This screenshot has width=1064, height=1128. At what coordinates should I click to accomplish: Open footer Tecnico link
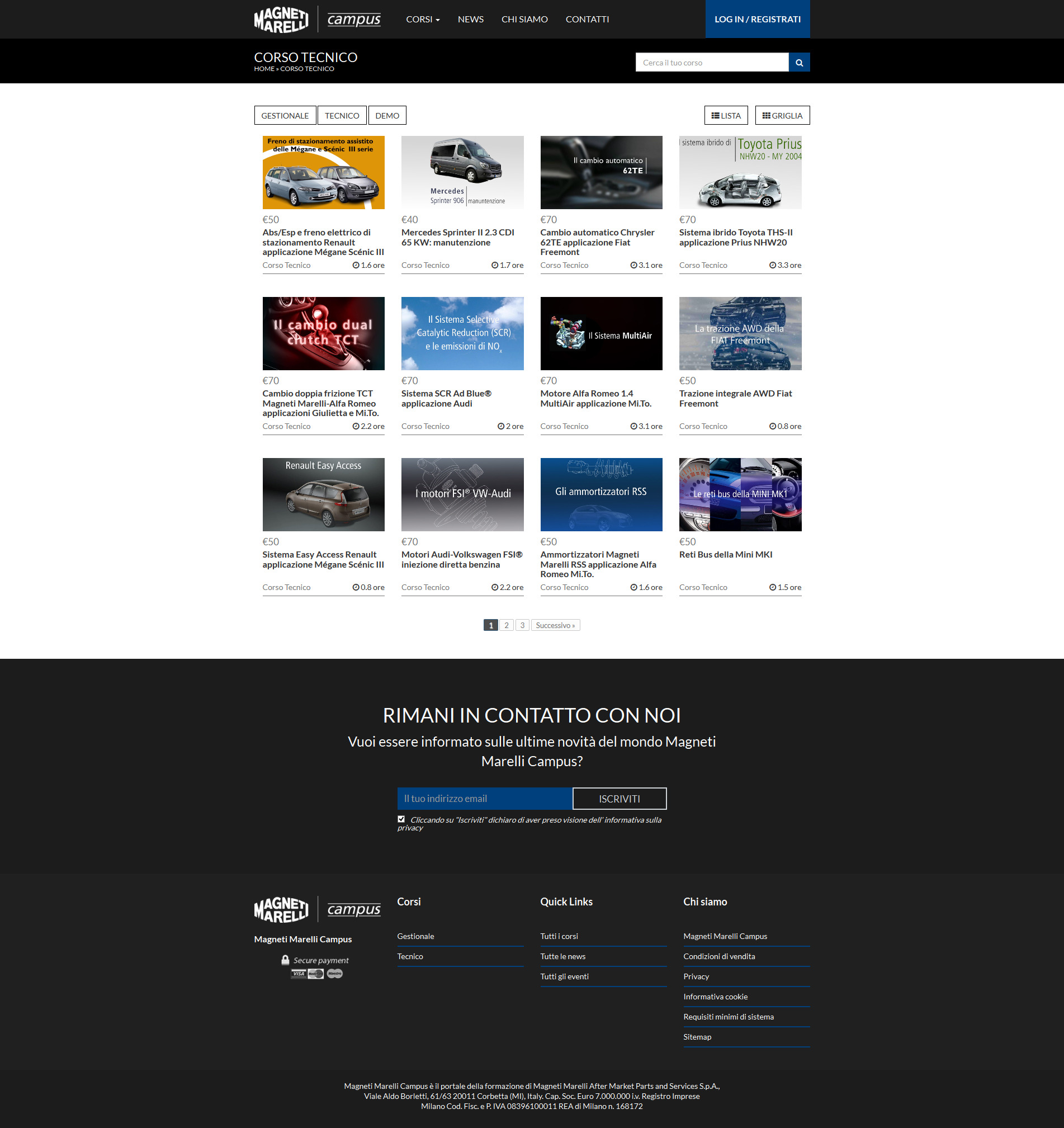click(410, 956)
